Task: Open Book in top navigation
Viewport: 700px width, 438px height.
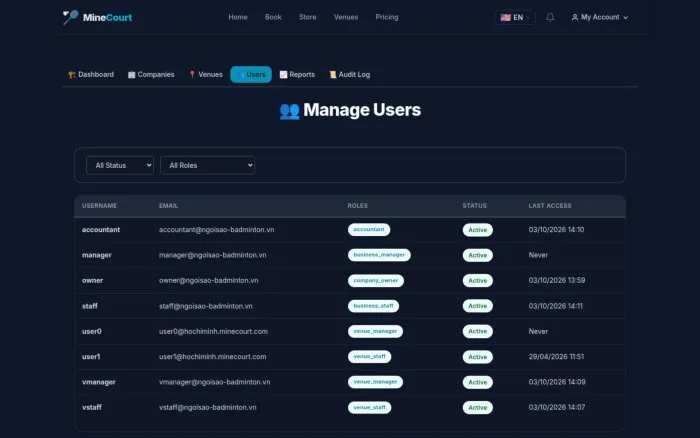Action: 273,17
